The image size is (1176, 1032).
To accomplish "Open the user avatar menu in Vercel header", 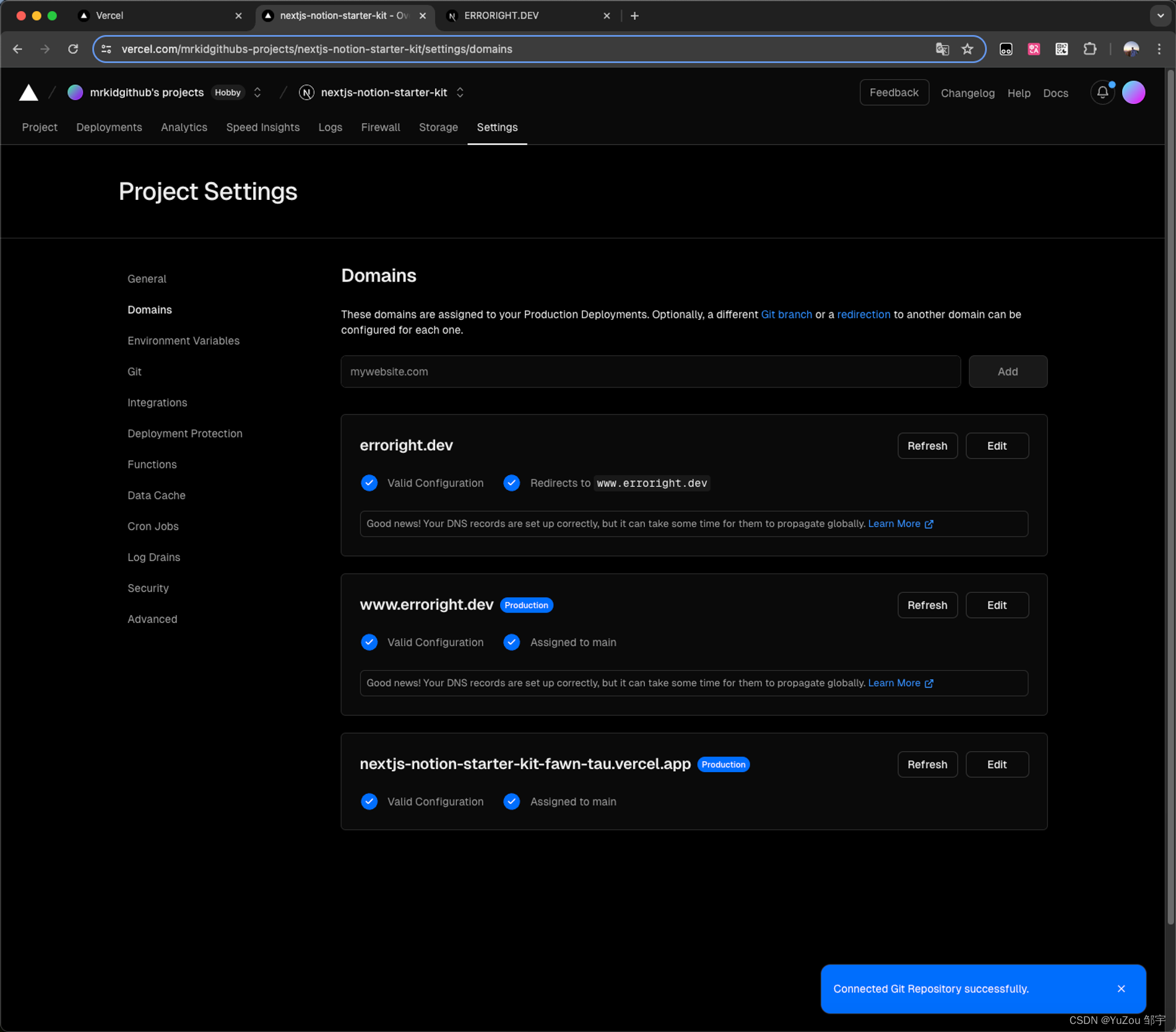I will (x=1133, y=93).
